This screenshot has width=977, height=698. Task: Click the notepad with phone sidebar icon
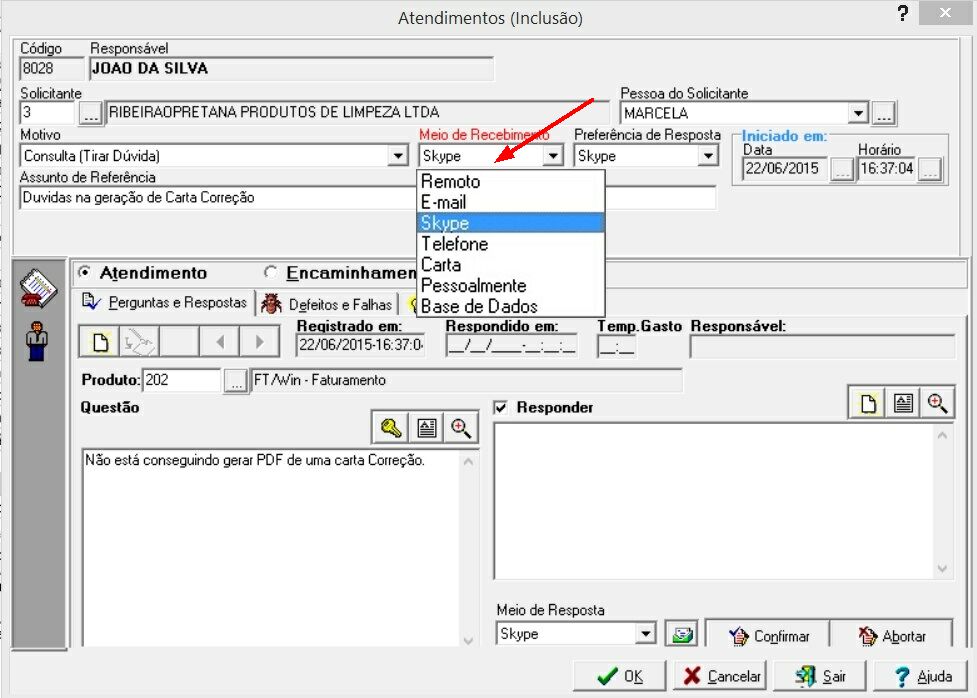pyautogui.click(x=39, y=289)
